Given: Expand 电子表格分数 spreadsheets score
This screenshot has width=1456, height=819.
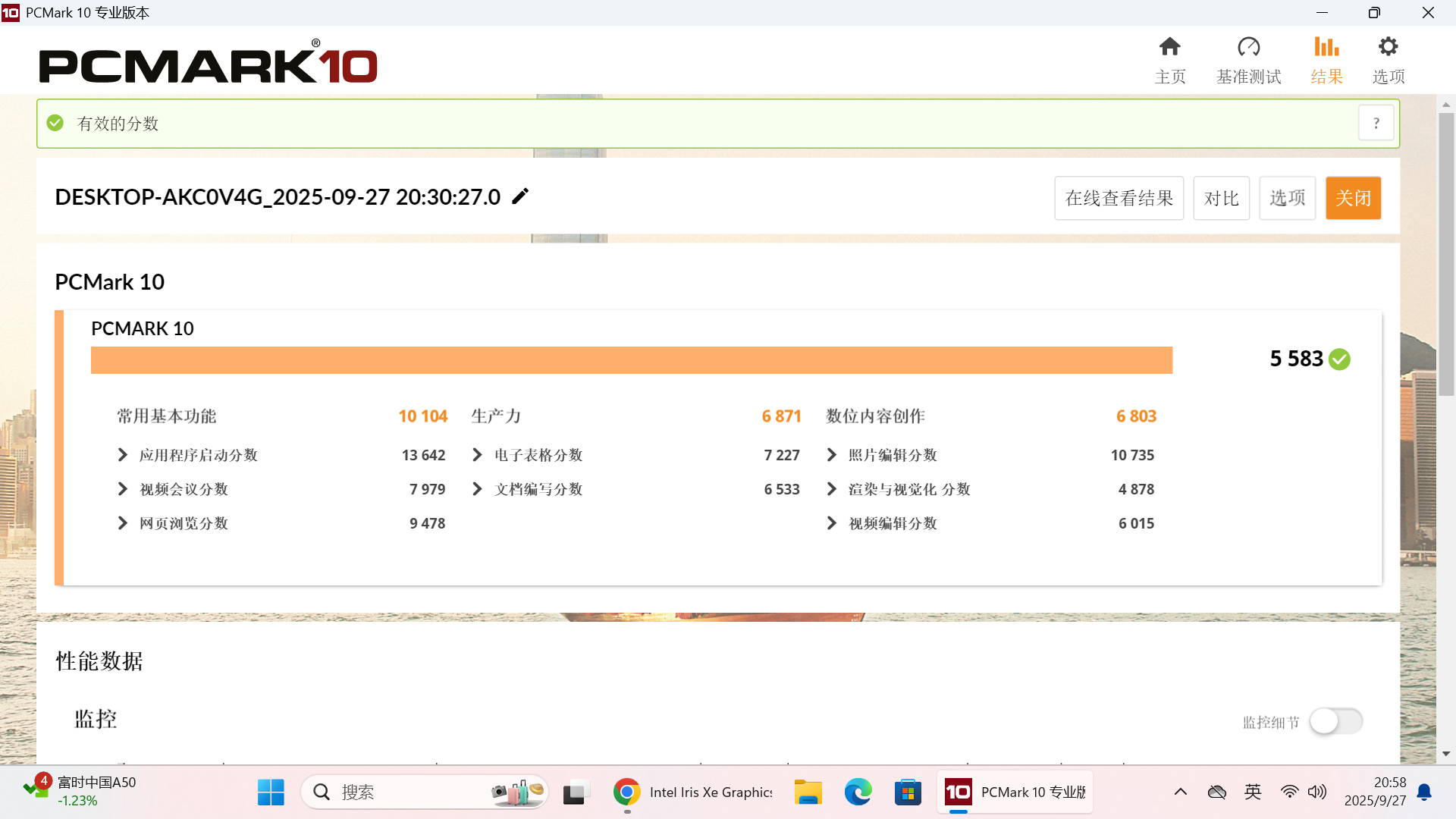Looking at the screenshot, I should pos(477,455).
